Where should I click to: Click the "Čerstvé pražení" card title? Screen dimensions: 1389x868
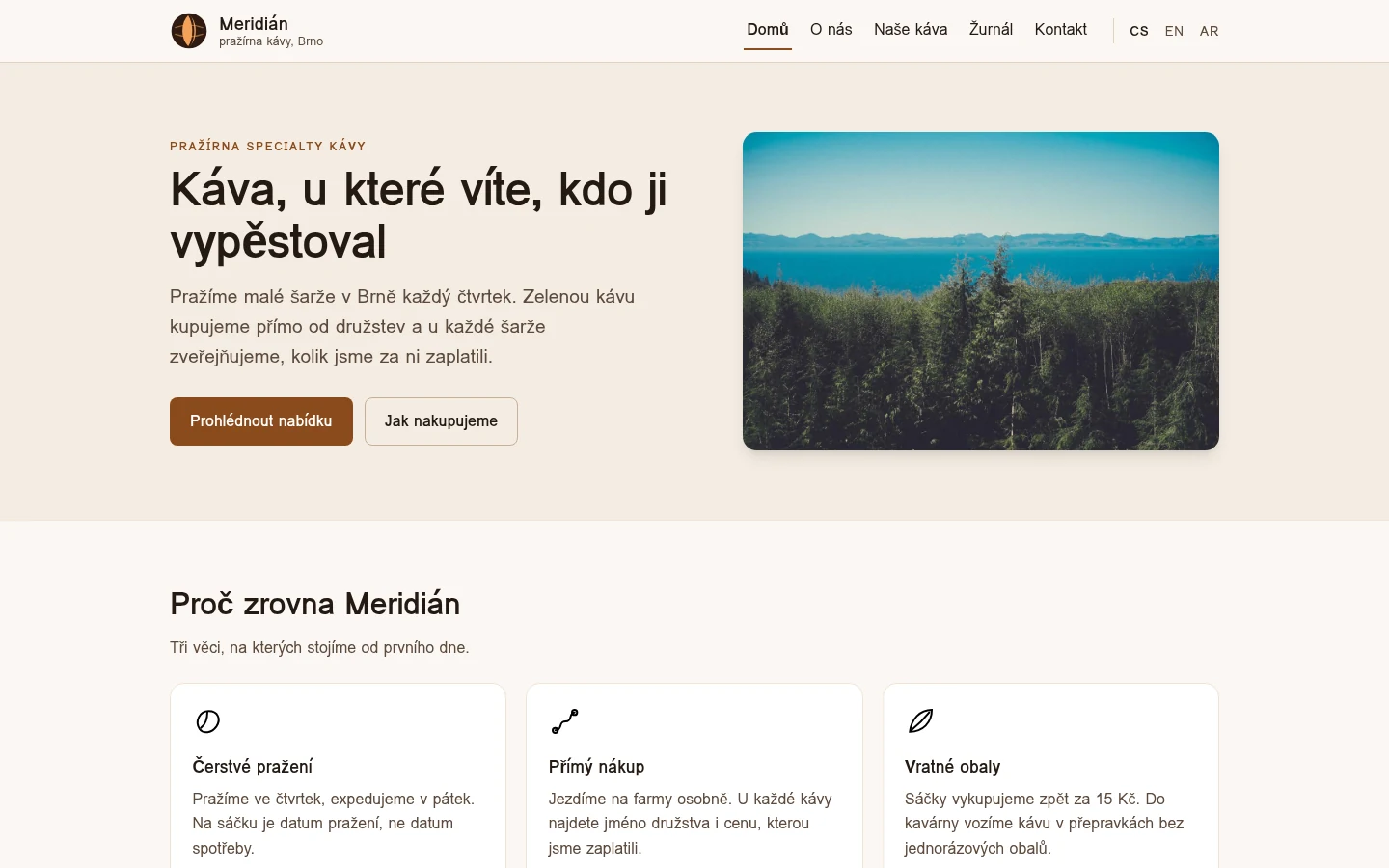253,767
